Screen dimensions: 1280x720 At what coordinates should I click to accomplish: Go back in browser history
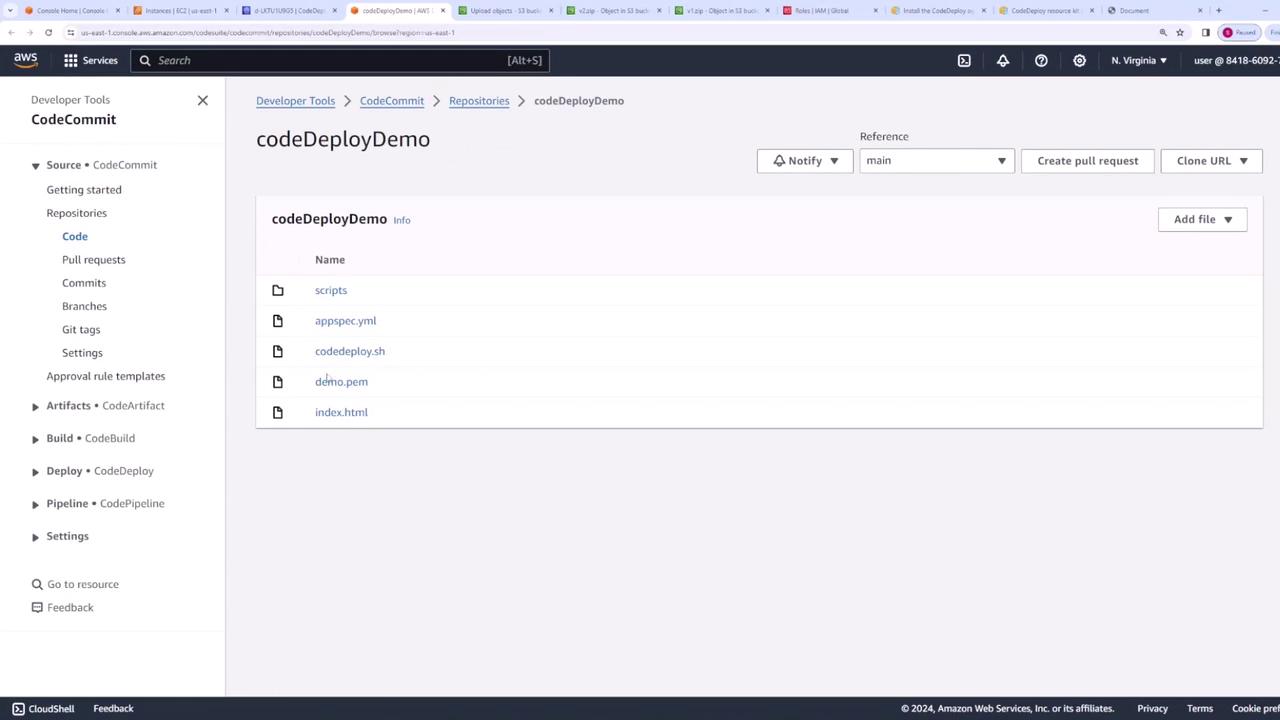pos(11,32)
